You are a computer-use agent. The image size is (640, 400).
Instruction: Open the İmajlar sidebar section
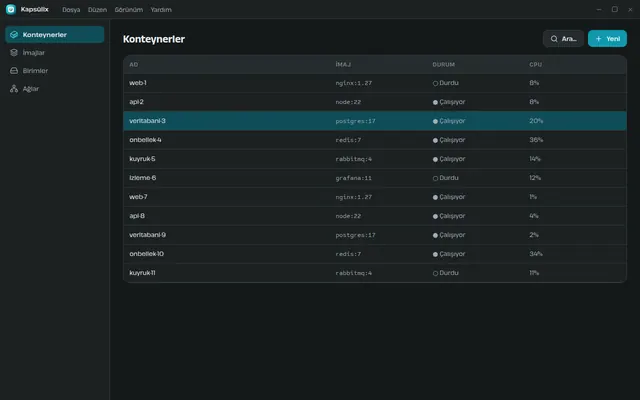tap(55, 53)
